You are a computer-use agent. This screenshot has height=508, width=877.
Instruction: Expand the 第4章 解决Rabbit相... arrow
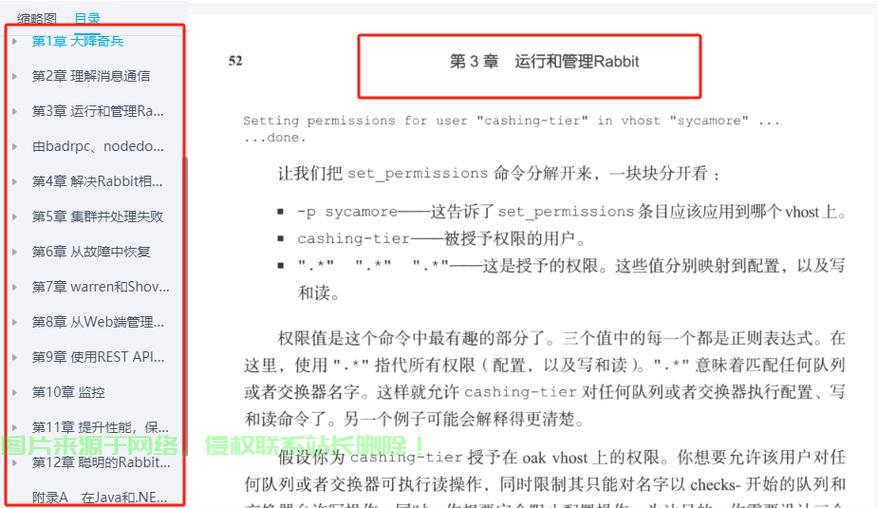tap(15, 181)
